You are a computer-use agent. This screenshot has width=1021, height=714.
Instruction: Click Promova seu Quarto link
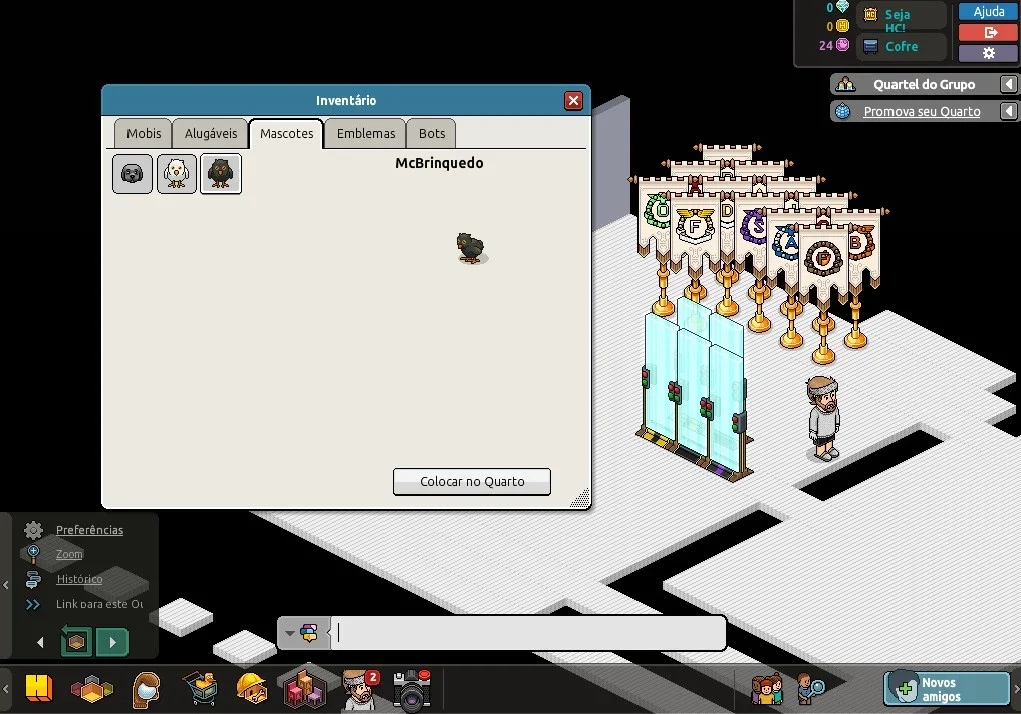921,111
